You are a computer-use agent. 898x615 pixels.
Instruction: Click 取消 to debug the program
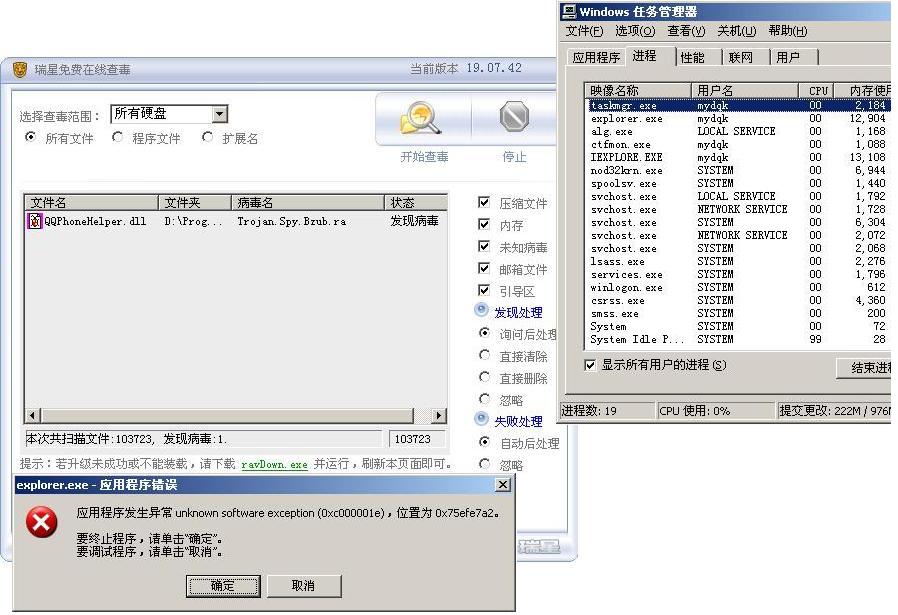pyautogui.click(x=304, y=586)
